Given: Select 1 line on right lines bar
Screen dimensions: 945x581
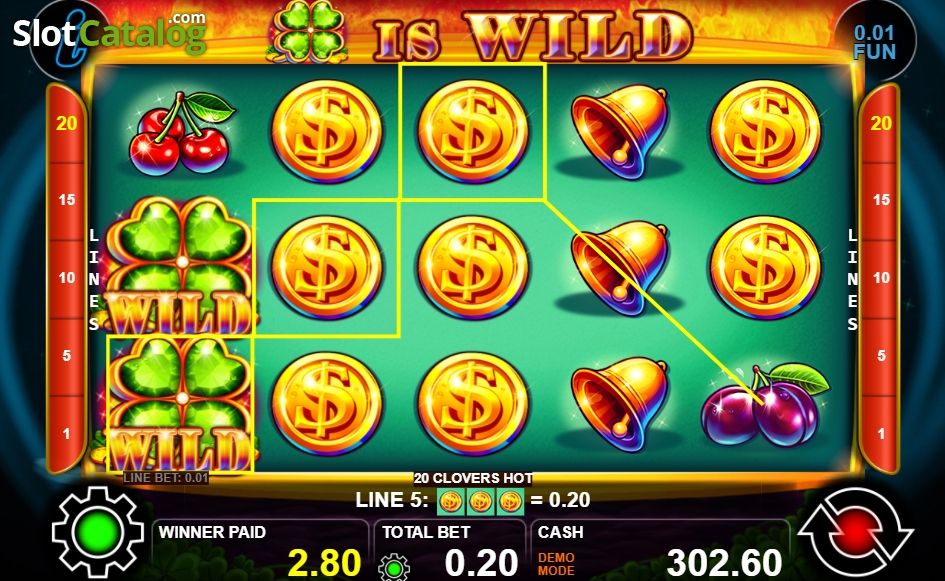Looking at the screenshot, I should click(881, 433).
